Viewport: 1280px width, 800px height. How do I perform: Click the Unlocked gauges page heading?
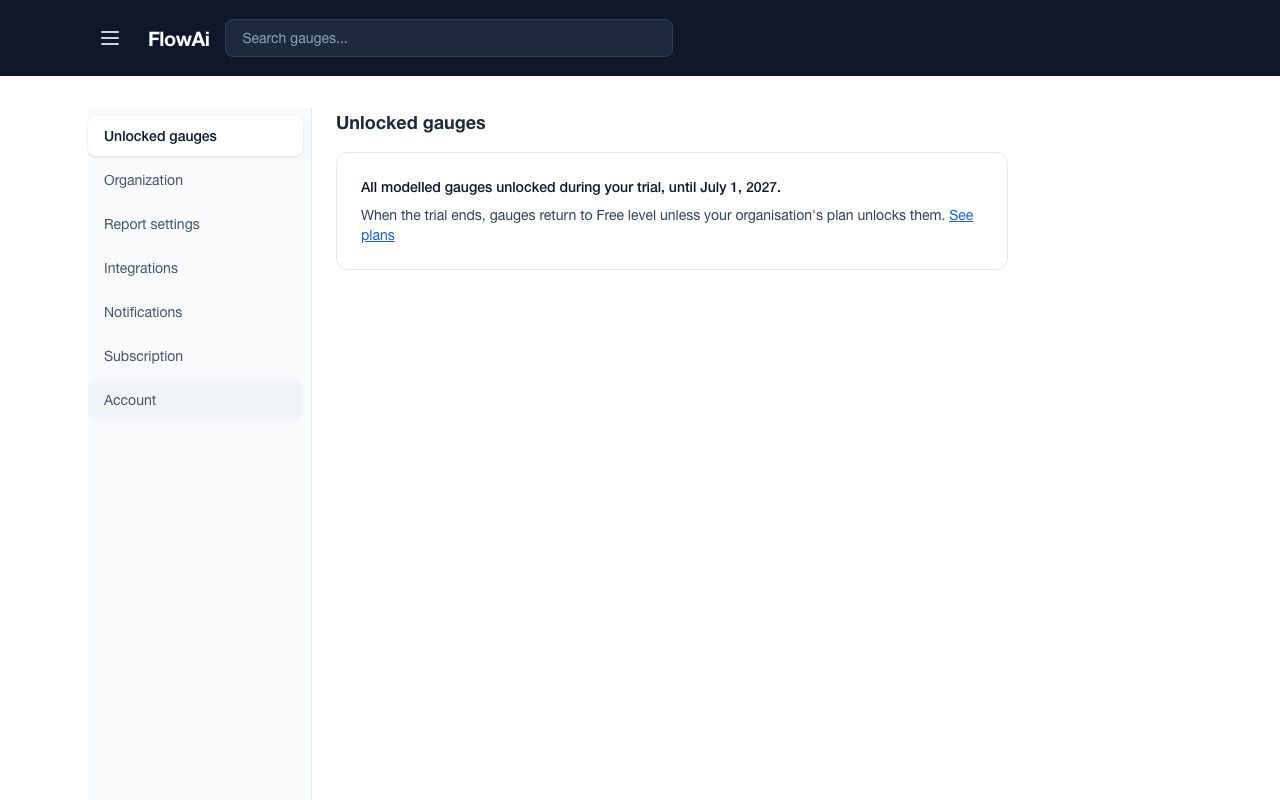click(411, 123)
